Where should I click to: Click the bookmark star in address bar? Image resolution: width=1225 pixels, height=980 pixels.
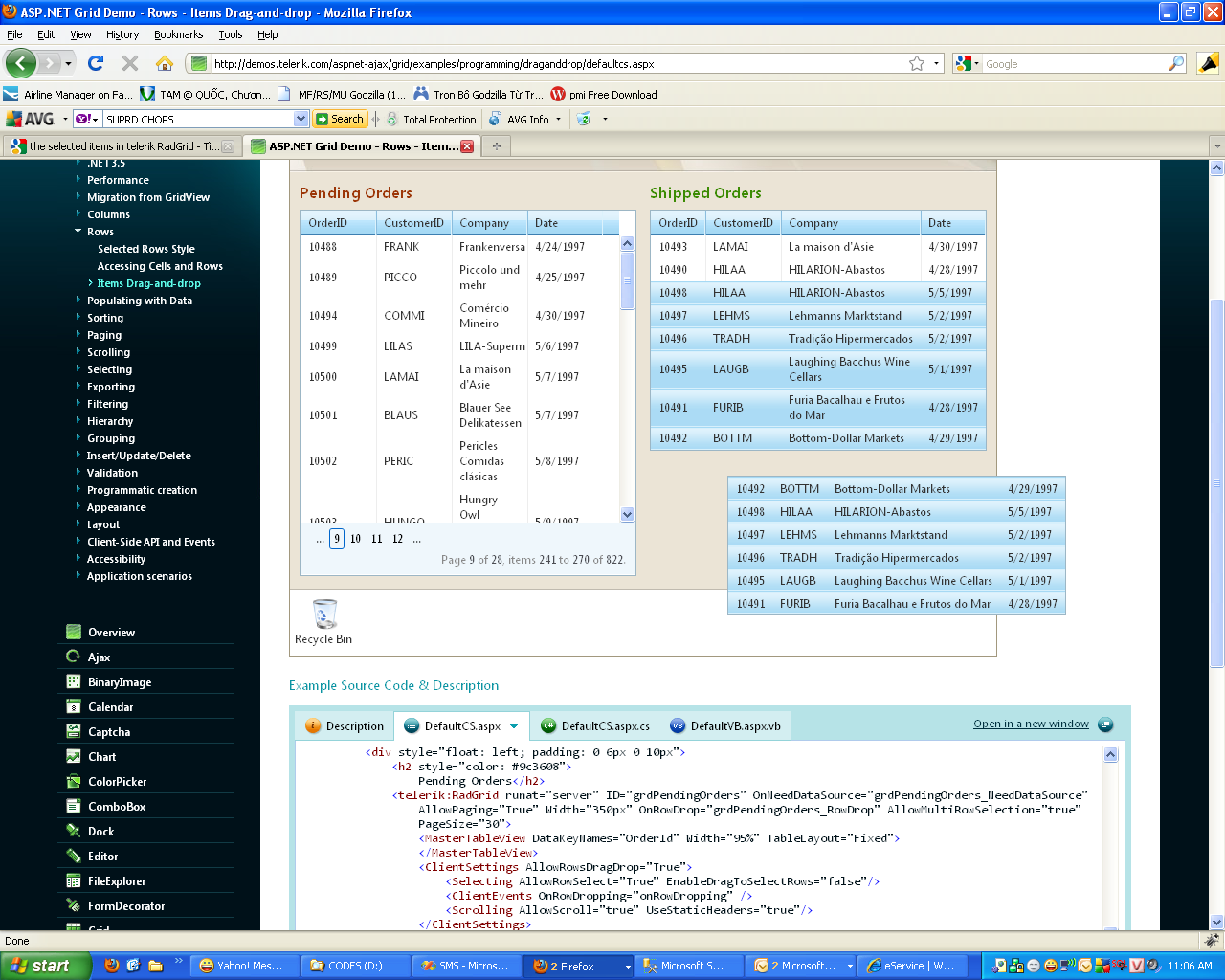[x=917, y=63]
